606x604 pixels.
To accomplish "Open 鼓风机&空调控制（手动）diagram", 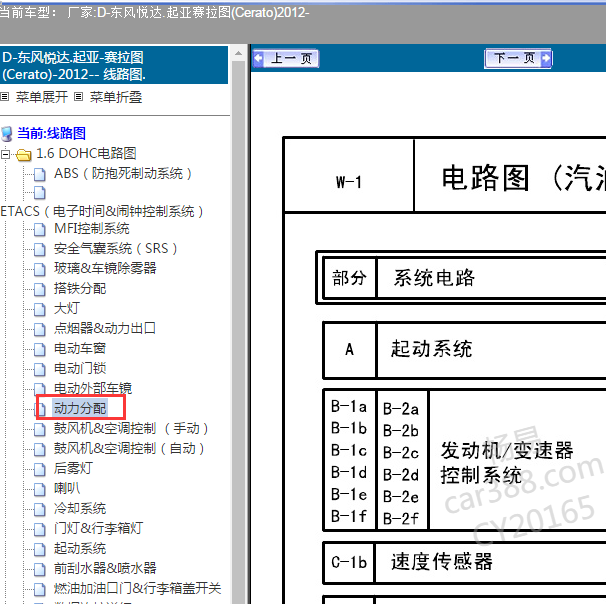I will coord(131,429).
